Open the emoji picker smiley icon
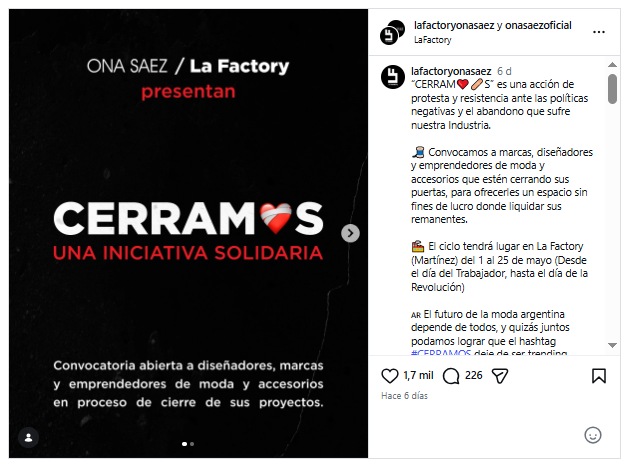This screenshot has height=469, width=630. [x=593, y=435]
